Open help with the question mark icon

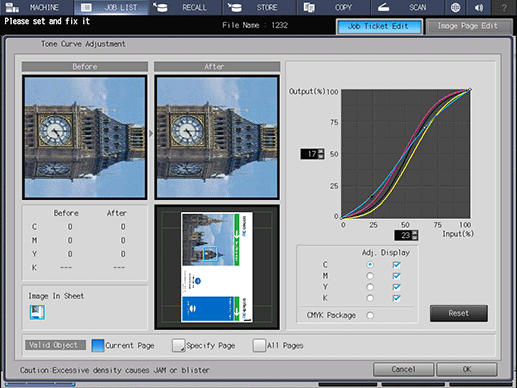pos(504,7)
